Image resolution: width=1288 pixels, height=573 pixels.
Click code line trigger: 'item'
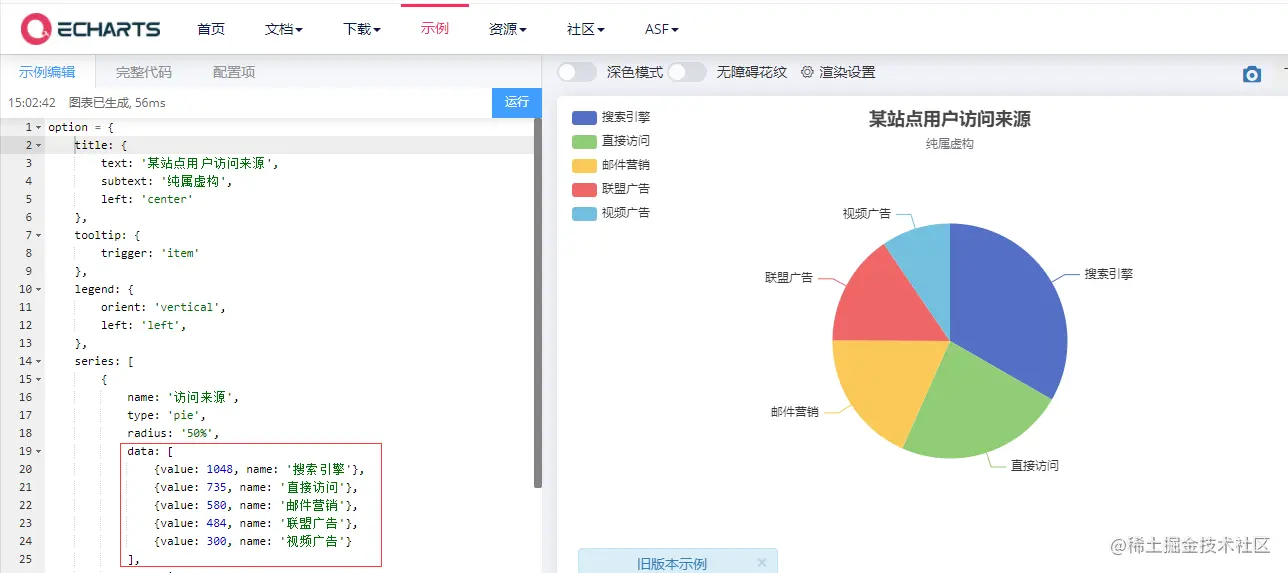pos(150,253)
